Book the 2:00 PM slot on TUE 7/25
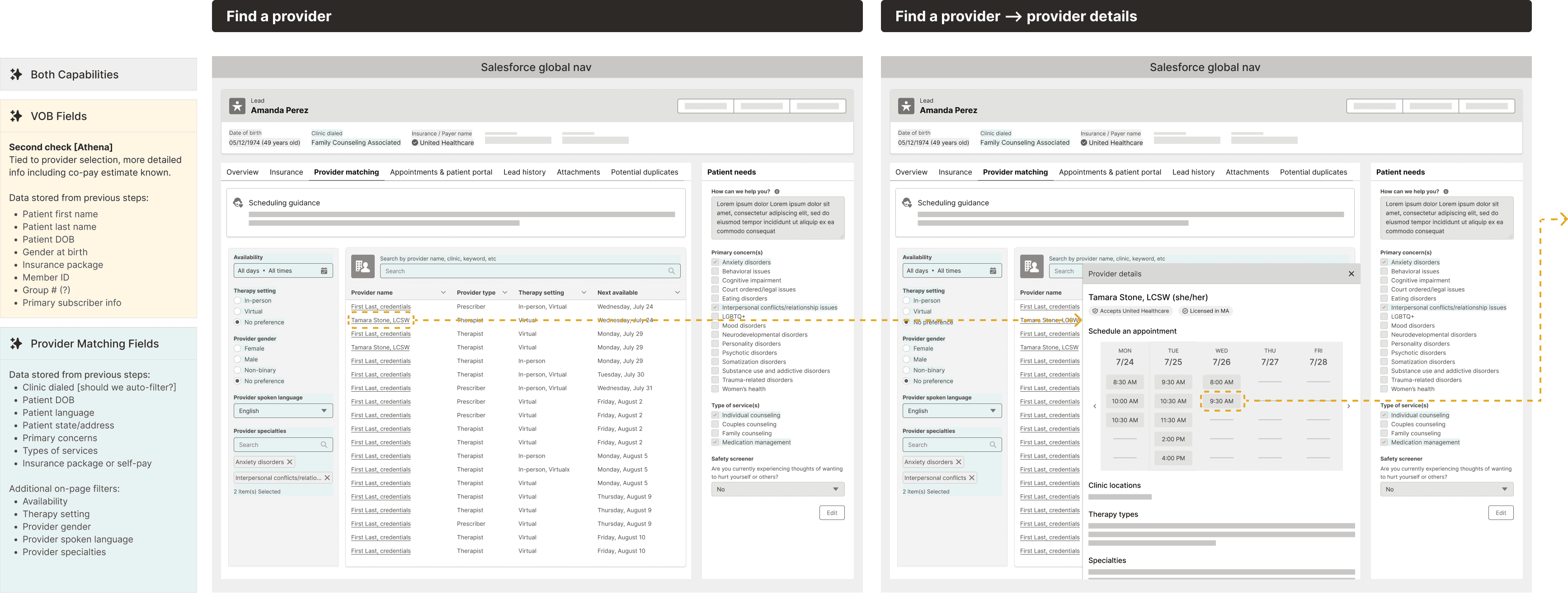The image size is (1568, 593). click(x=1173, y=439)
